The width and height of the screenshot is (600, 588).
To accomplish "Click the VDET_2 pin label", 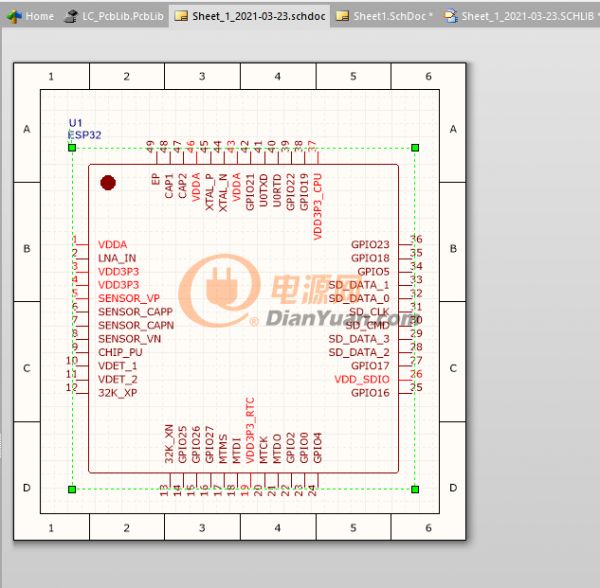I will (x=118, y=380).
